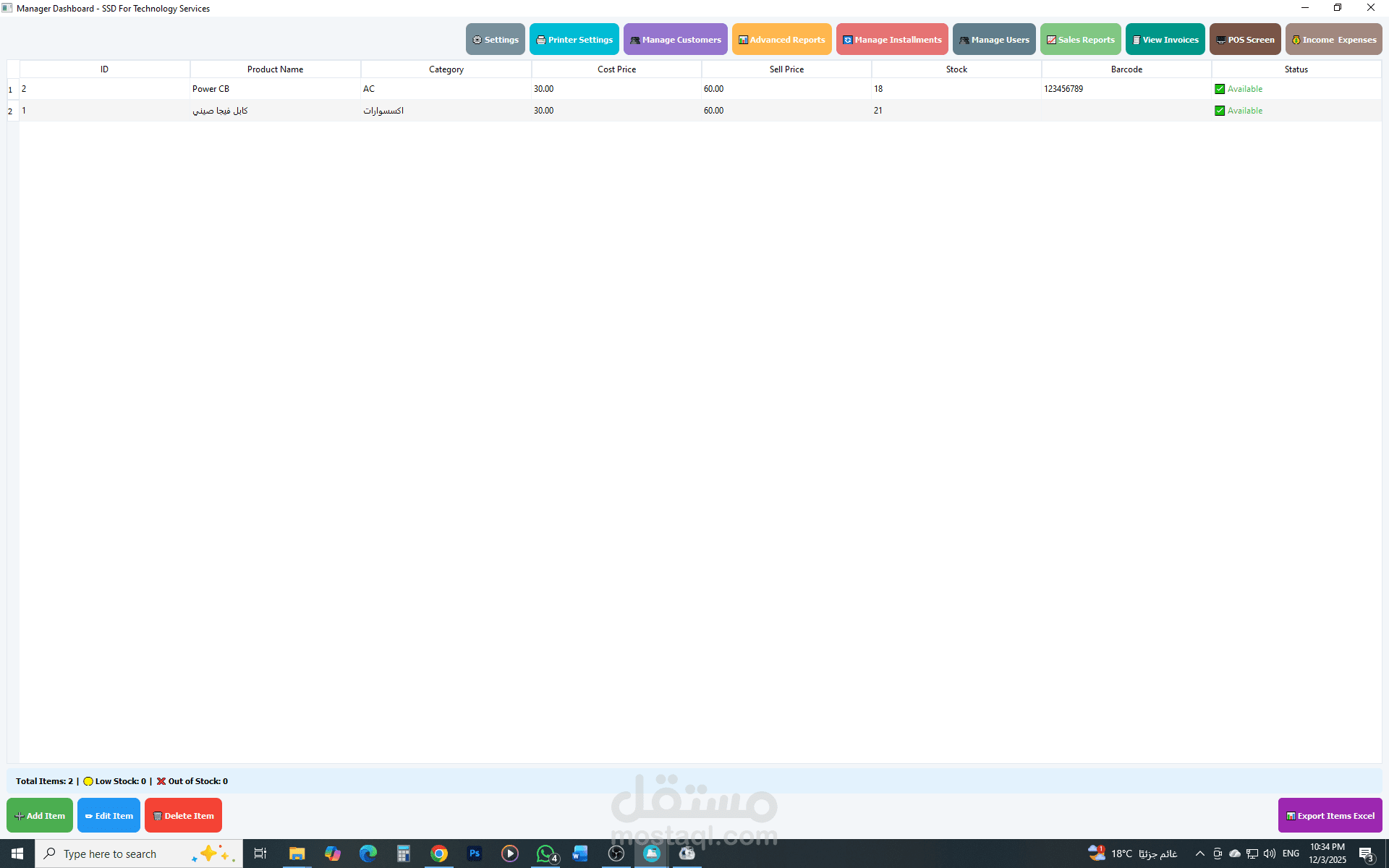Sort by Product Name column header

(275, 69)
